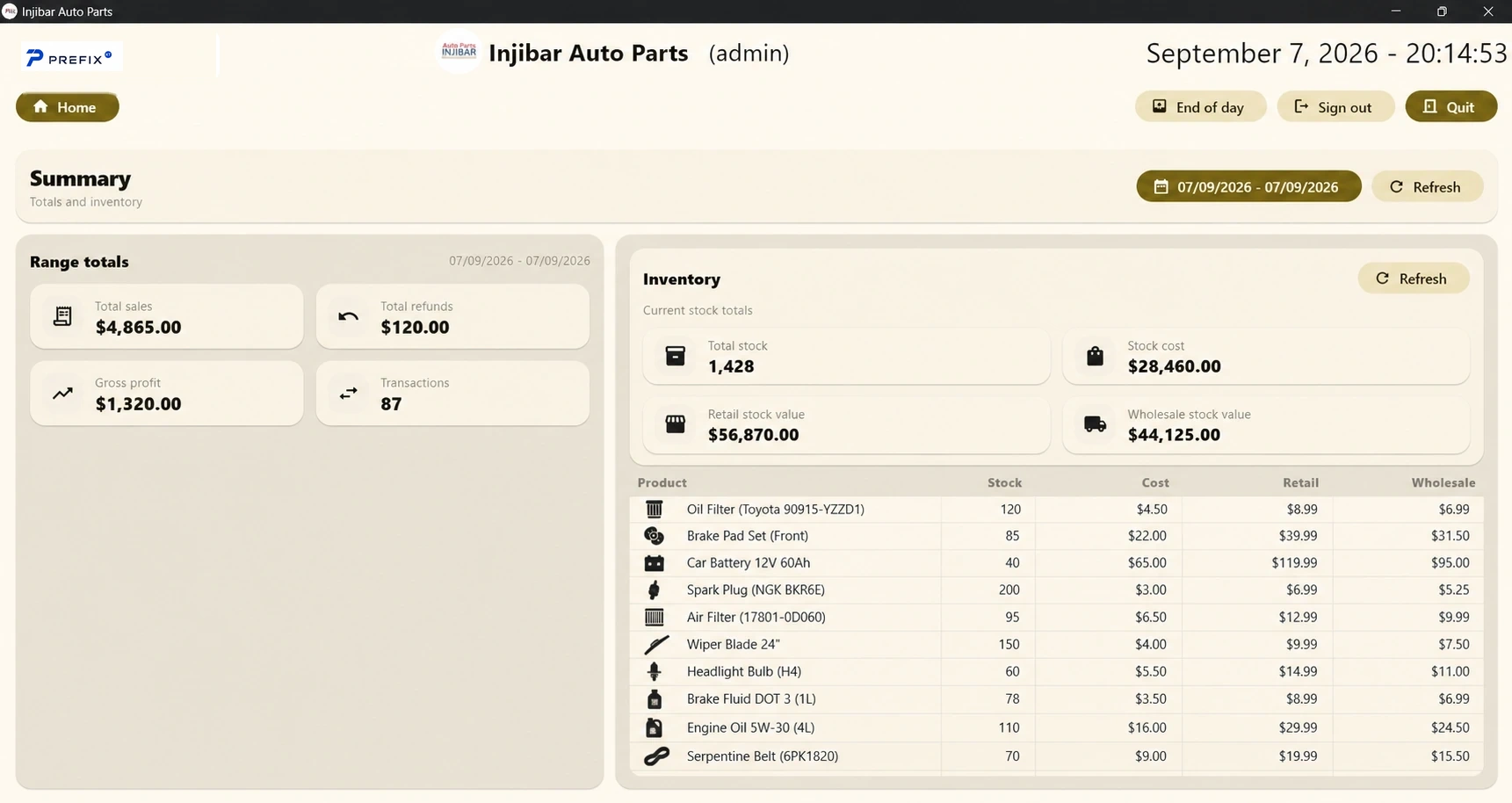Click the Engine Oil 5W-30 can icon
1512x803 pixels.
(x=654, y=728)
